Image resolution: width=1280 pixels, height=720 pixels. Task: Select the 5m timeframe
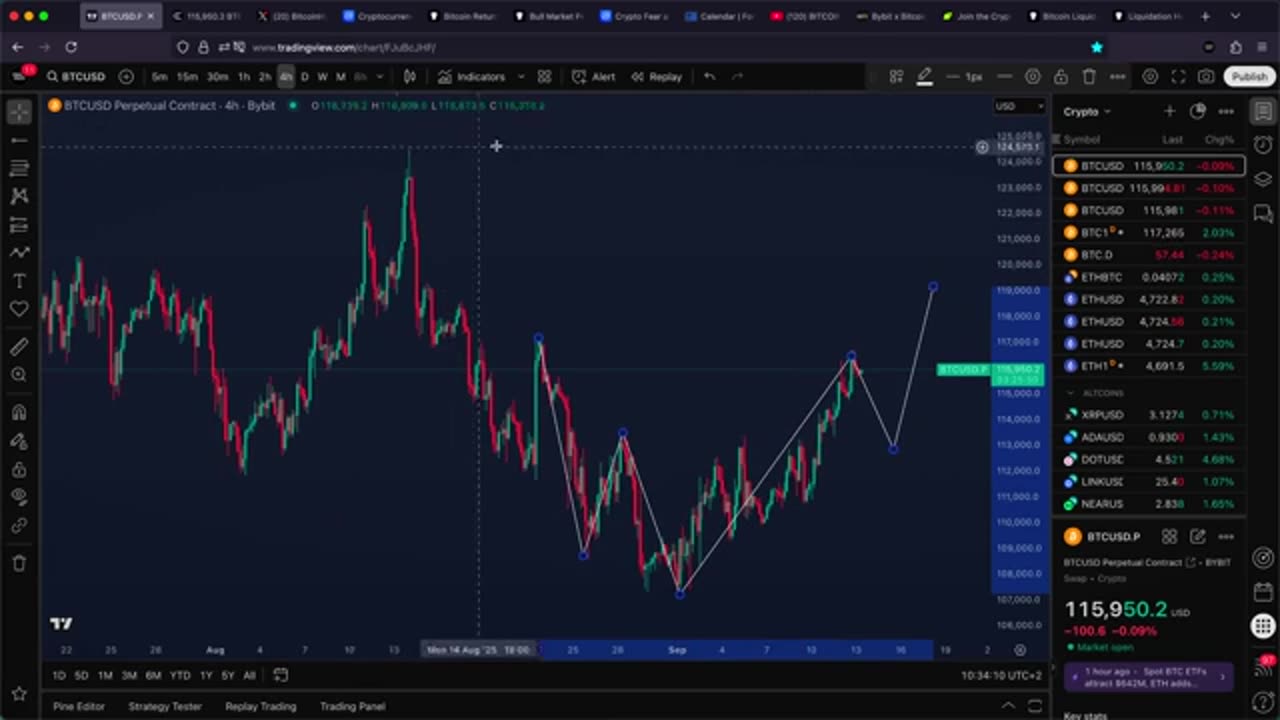coord(160,77)
